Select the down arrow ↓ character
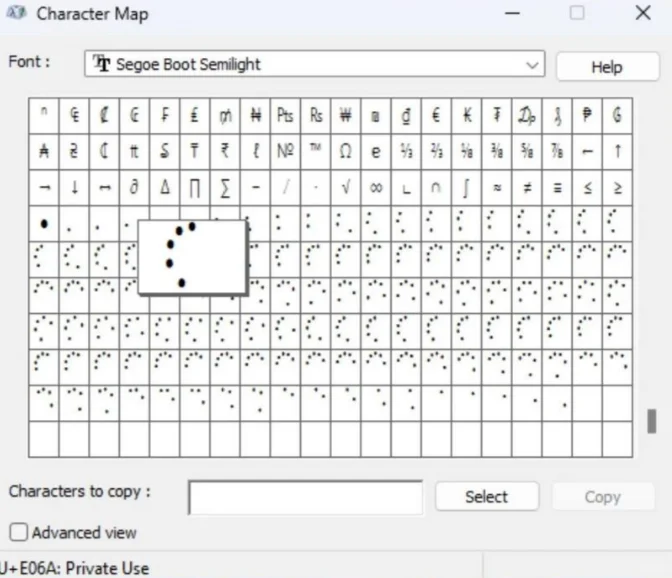This screenshot has height=578, width=672. [74, 188]
